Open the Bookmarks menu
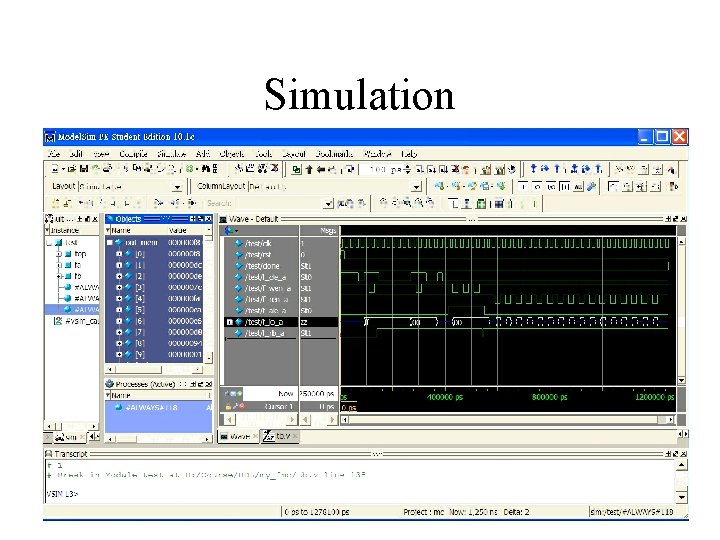 334,154
